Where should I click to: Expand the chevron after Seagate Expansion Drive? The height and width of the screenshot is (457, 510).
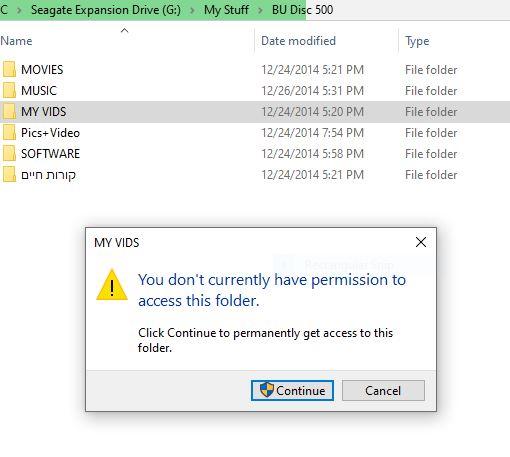pyautogui.click(x=192, y=10)
